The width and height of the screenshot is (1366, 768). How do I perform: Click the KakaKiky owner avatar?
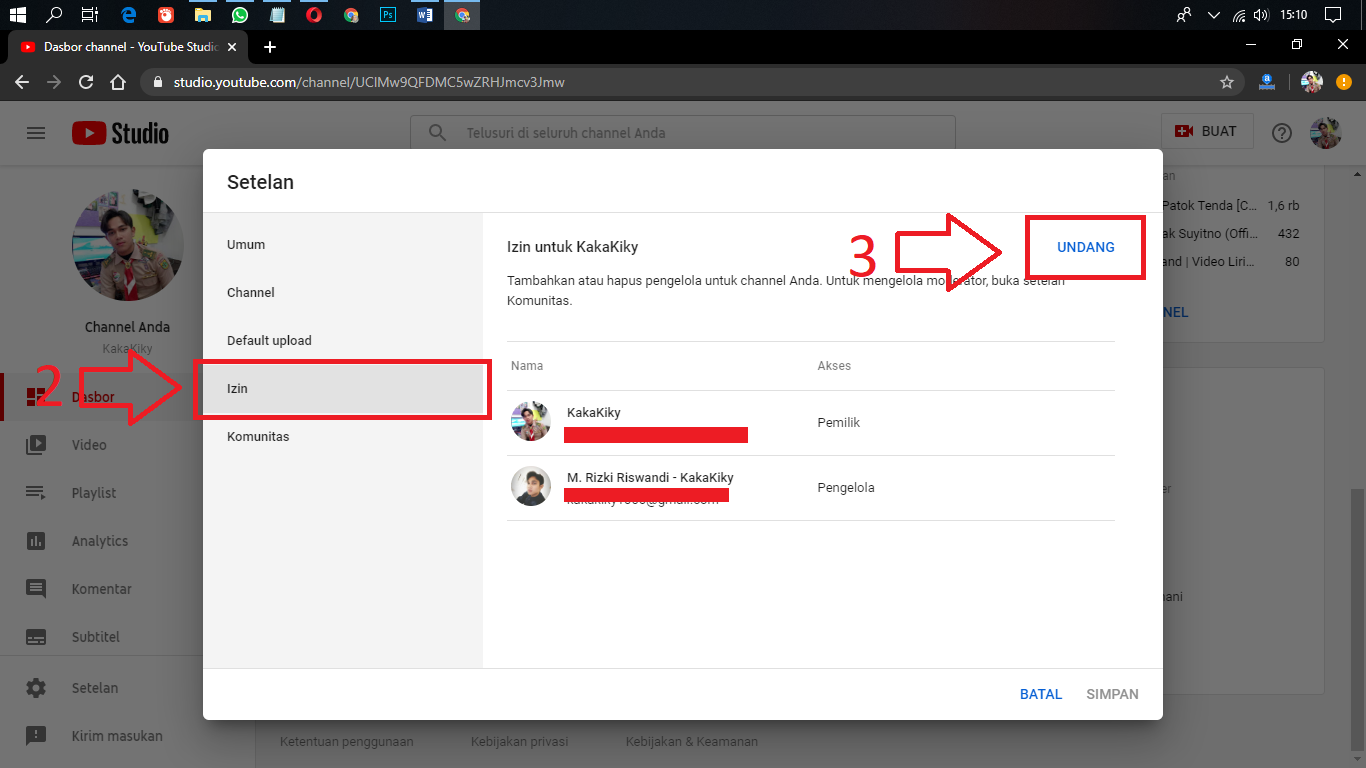pos(531,421)
